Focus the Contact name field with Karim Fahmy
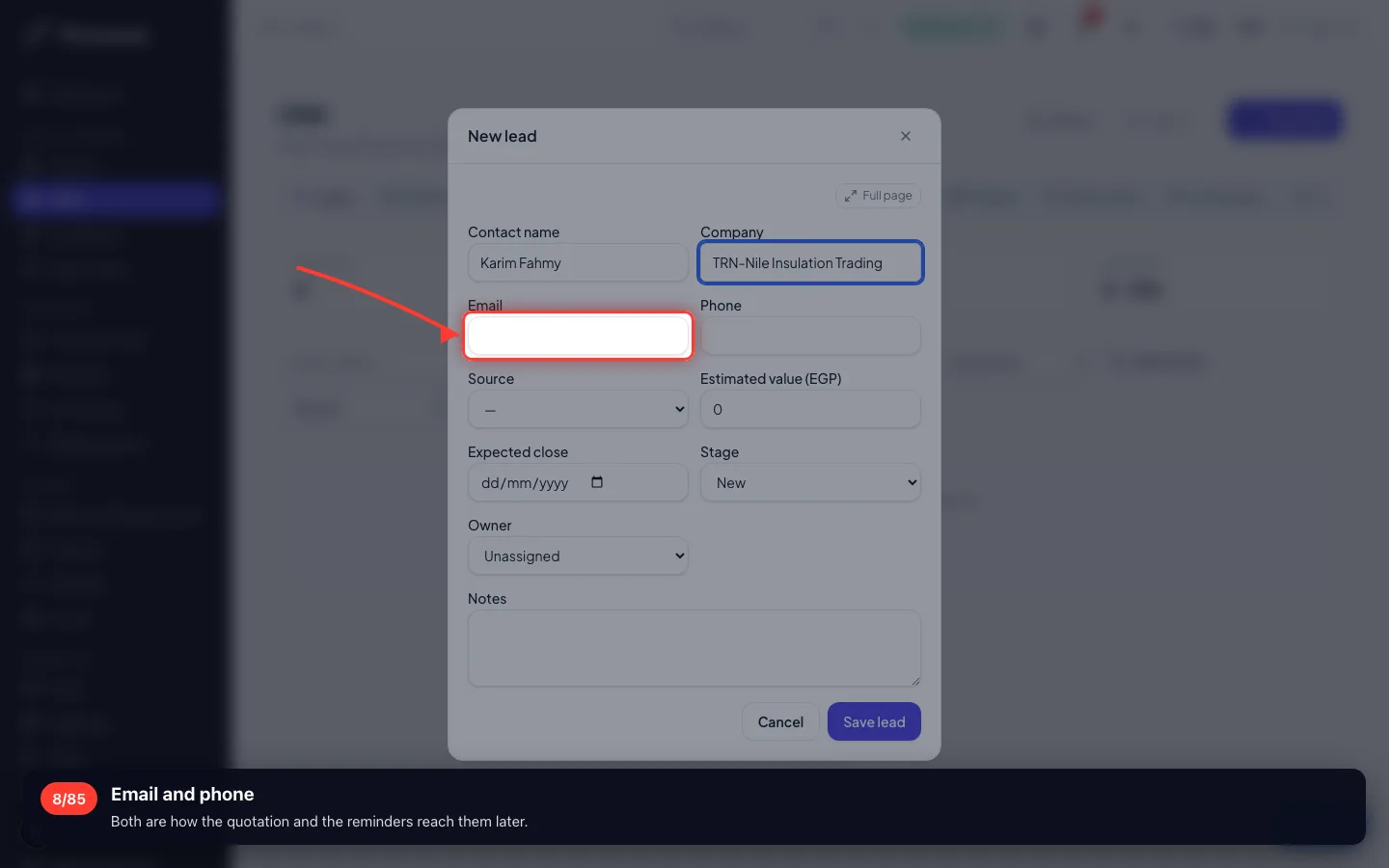 coord(578,262)
